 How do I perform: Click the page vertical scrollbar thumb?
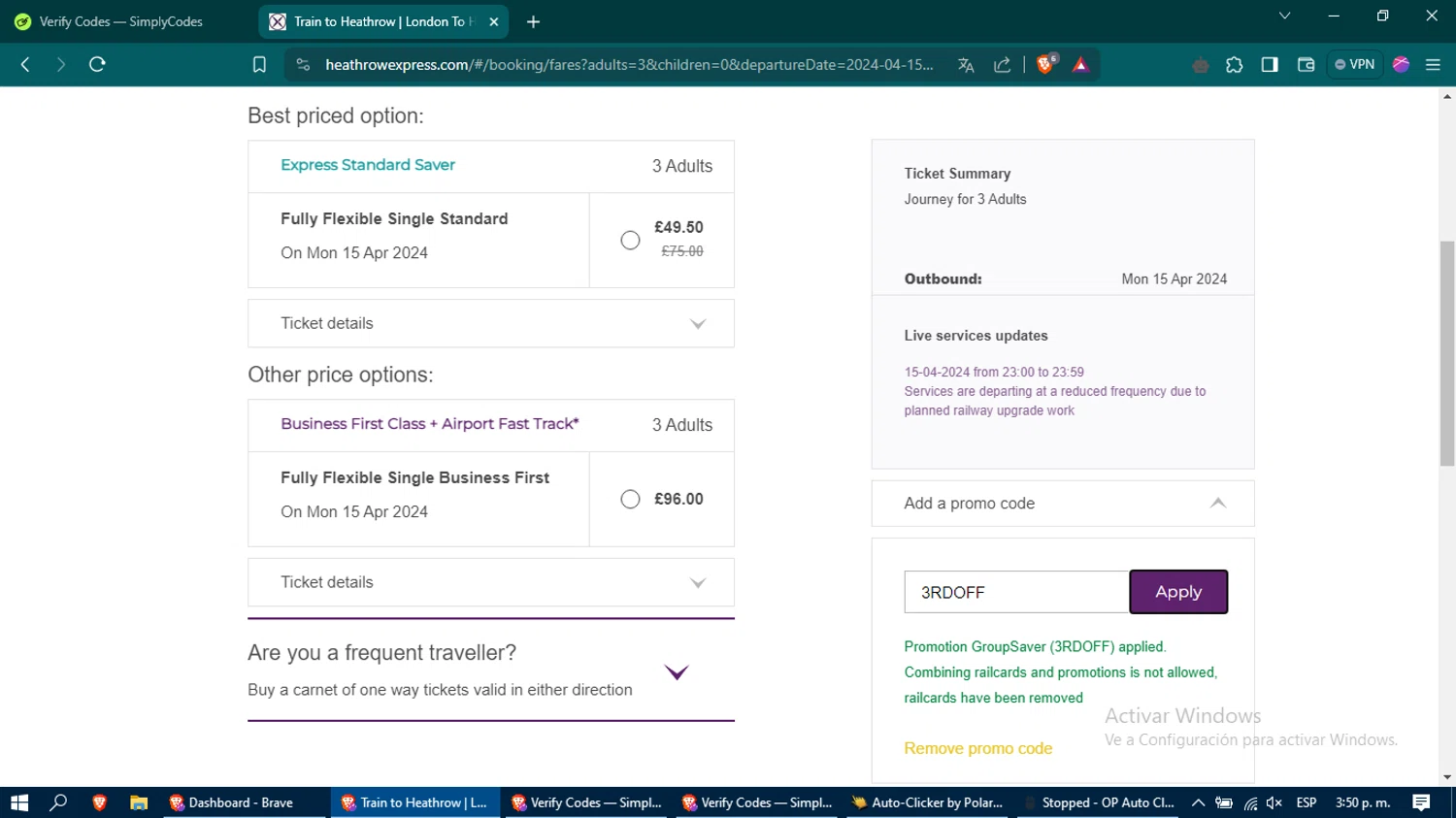(x=1447, y=354)
